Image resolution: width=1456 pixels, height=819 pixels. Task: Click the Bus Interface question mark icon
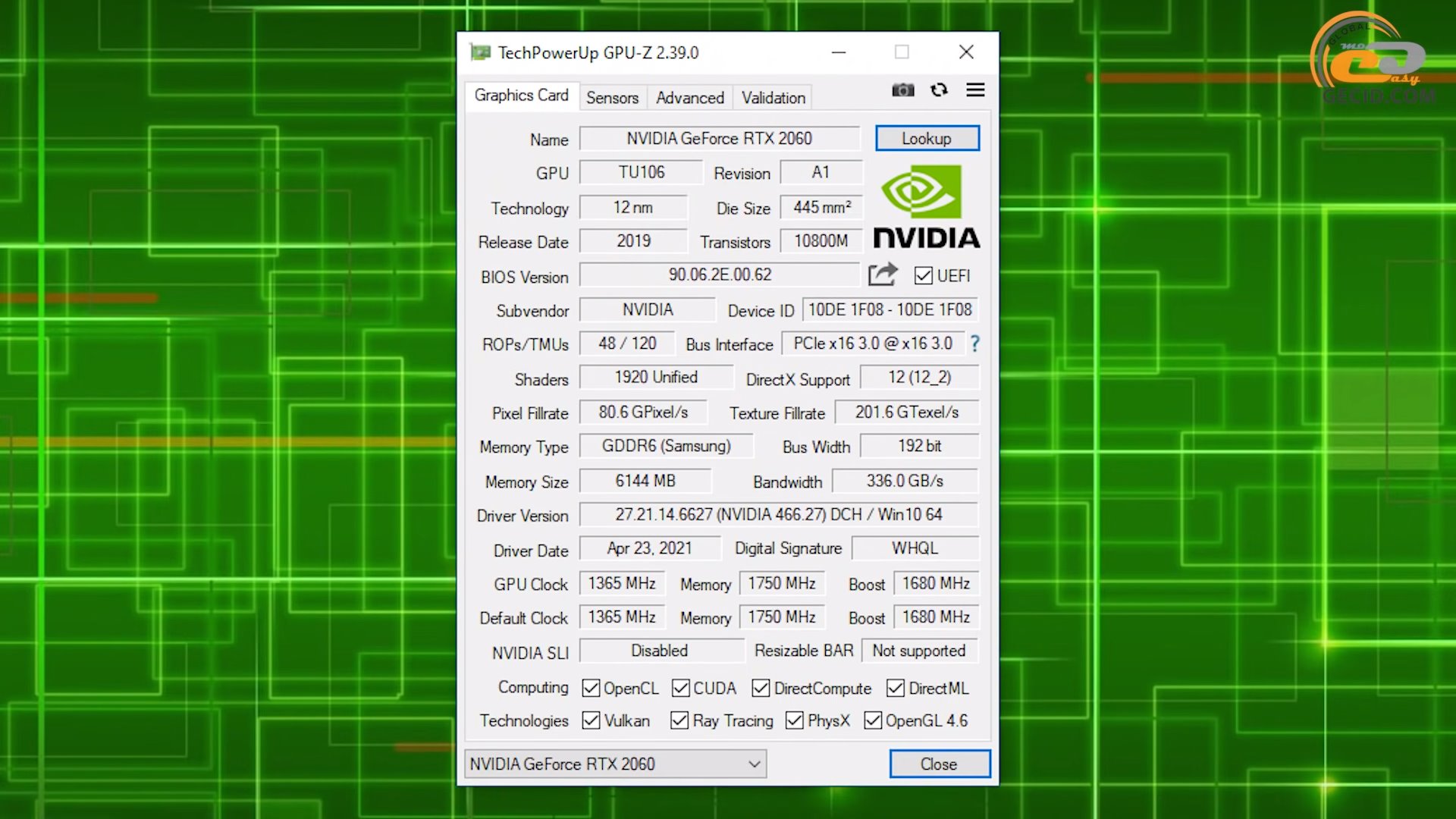[975, 344]
